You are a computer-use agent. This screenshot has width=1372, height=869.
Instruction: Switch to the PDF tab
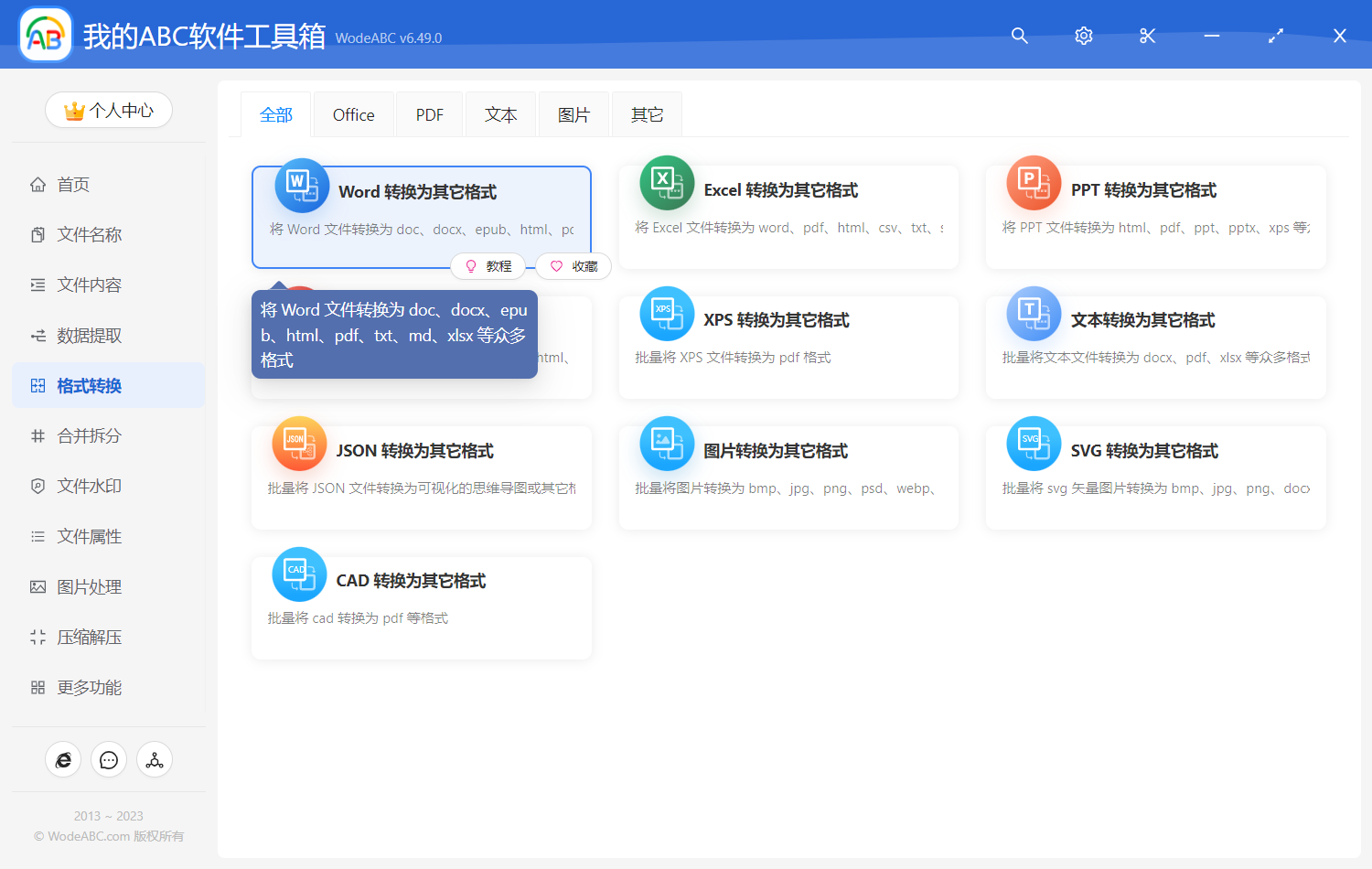429,115
